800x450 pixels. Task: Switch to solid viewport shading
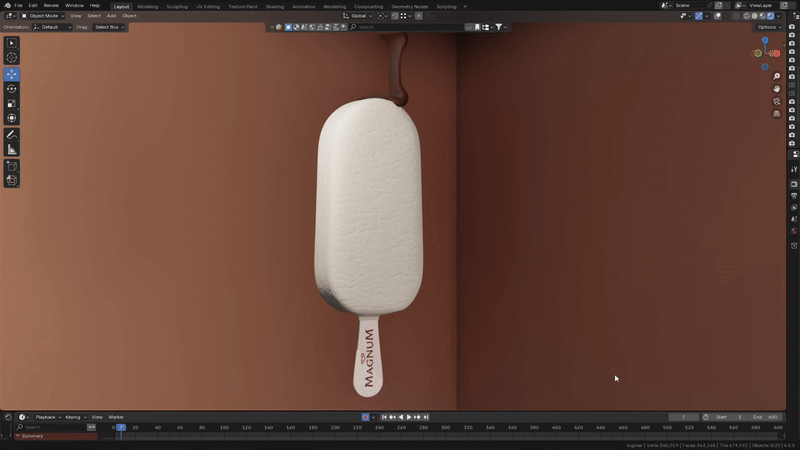(755, 16)
